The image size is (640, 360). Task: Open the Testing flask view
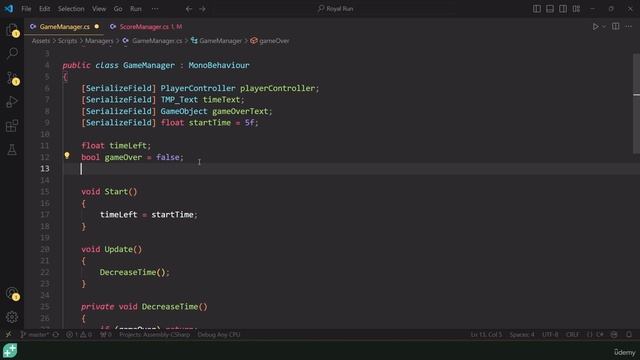point(12,150)
